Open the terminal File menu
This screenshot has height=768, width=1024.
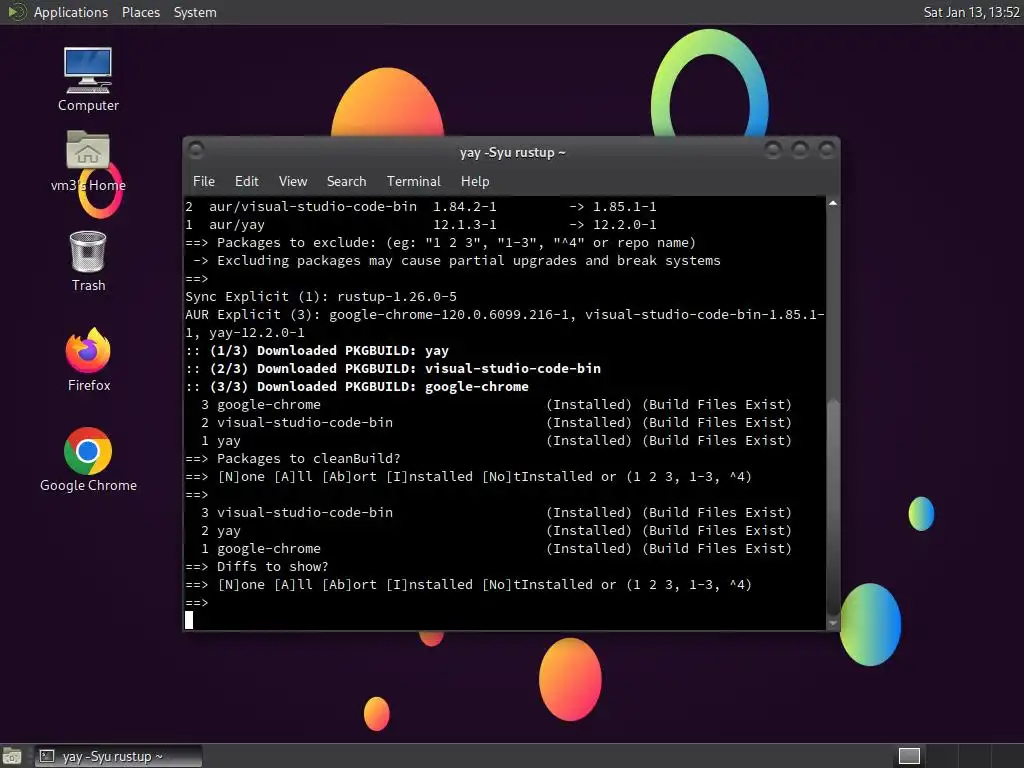[x=204, y=181]
